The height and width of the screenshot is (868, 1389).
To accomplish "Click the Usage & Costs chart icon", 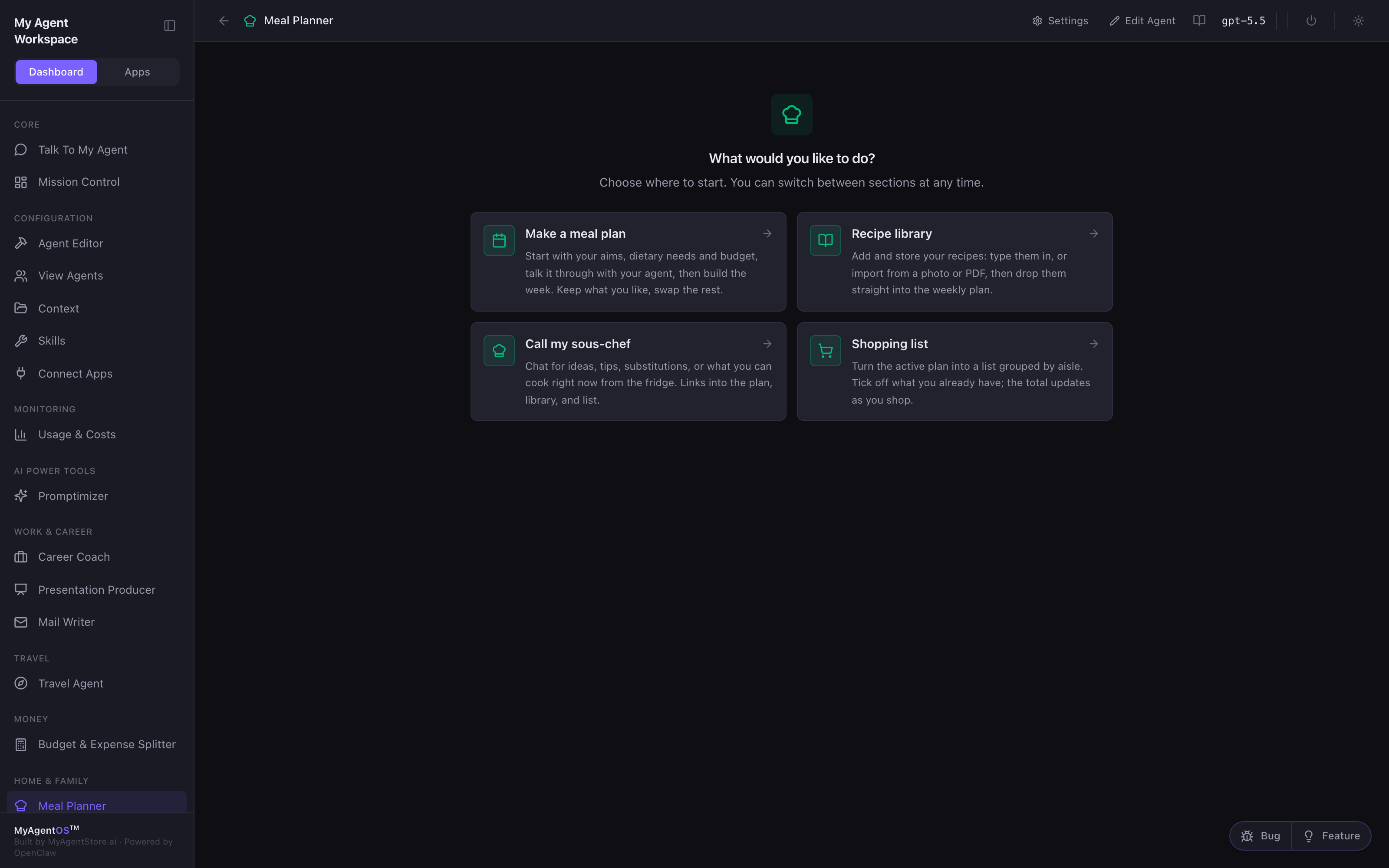I will coord(21,434).
